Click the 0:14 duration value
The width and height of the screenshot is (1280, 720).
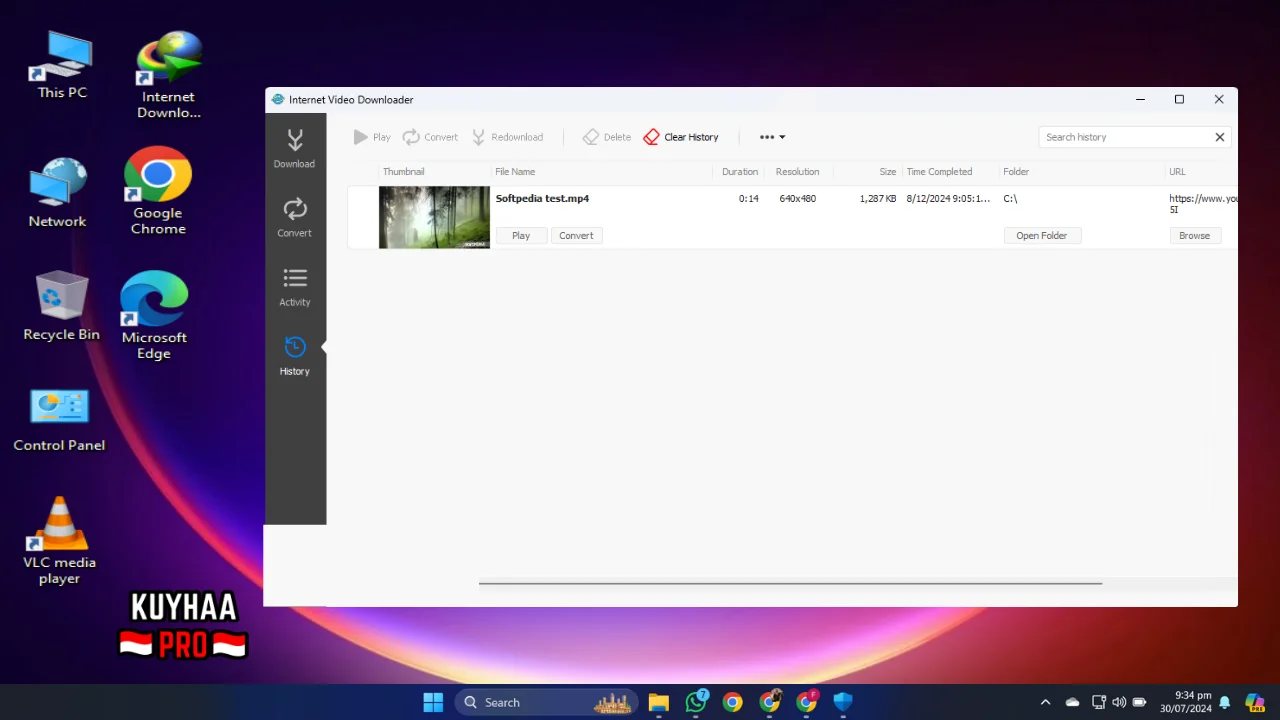click(x=749, y=198)
